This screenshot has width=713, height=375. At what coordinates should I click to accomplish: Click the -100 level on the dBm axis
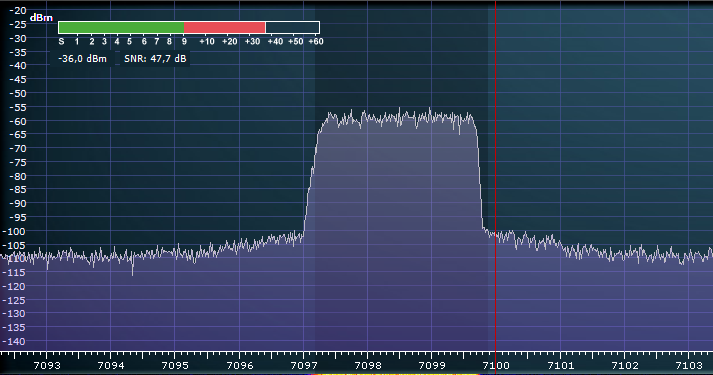[15, 231]
